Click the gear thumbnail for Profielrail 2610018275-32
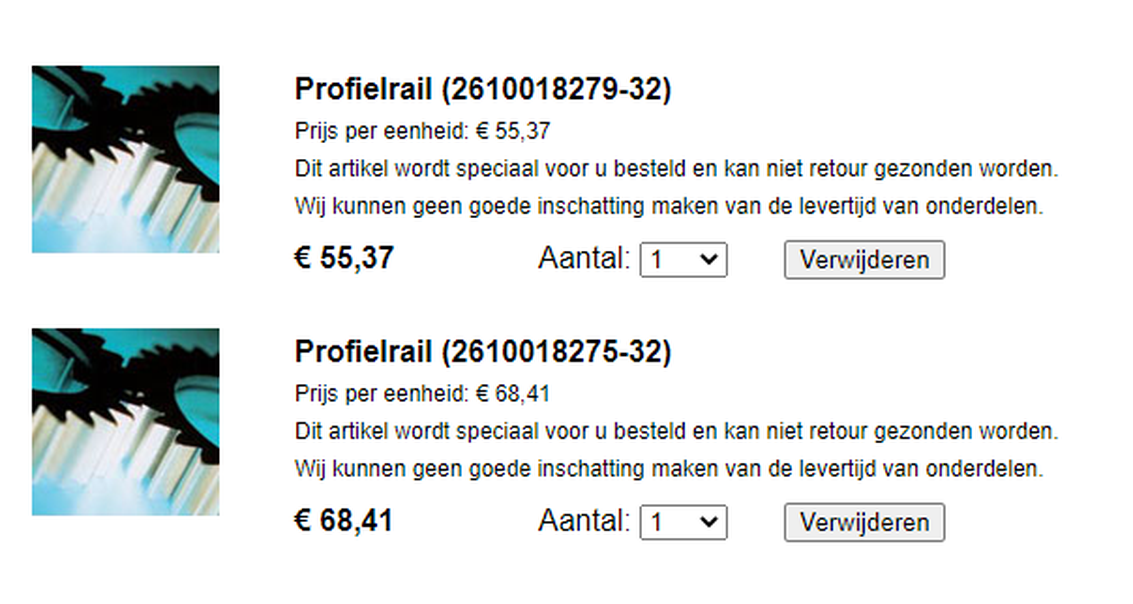The image size is (1133, 604). coord(126,422)
